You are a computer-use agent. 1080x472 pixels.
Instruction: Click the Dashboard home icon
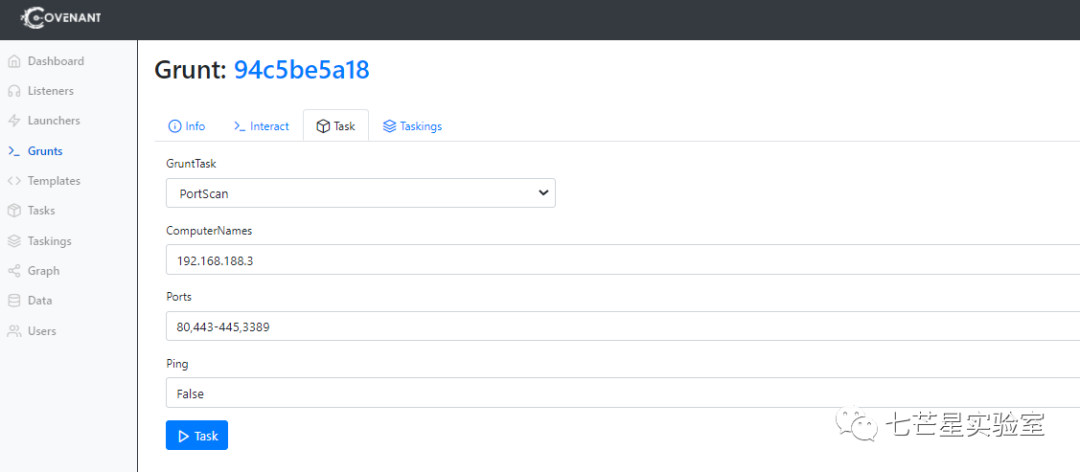click(14, 61)
